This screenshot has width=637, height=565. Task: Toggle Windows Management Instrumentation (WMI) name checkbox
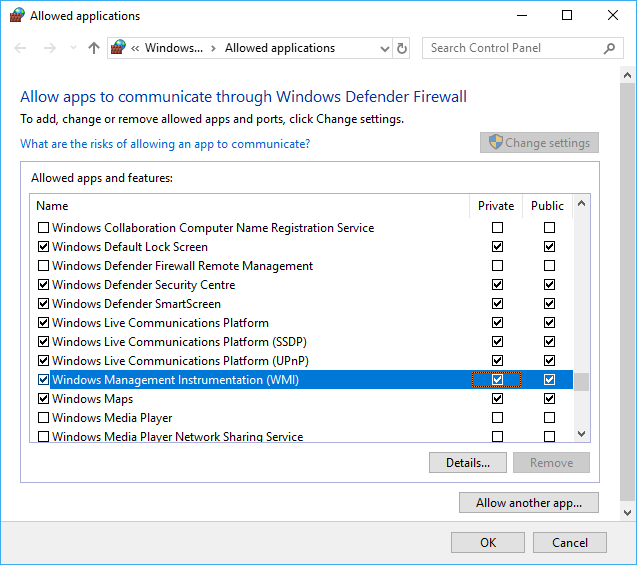point(43,379)
